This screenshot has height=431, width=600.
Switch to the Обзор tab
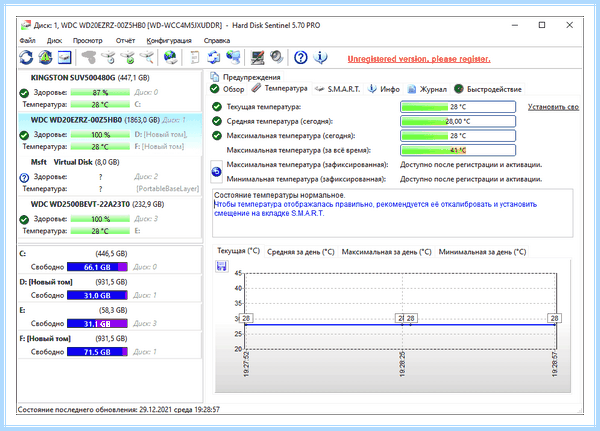(227, 89)
